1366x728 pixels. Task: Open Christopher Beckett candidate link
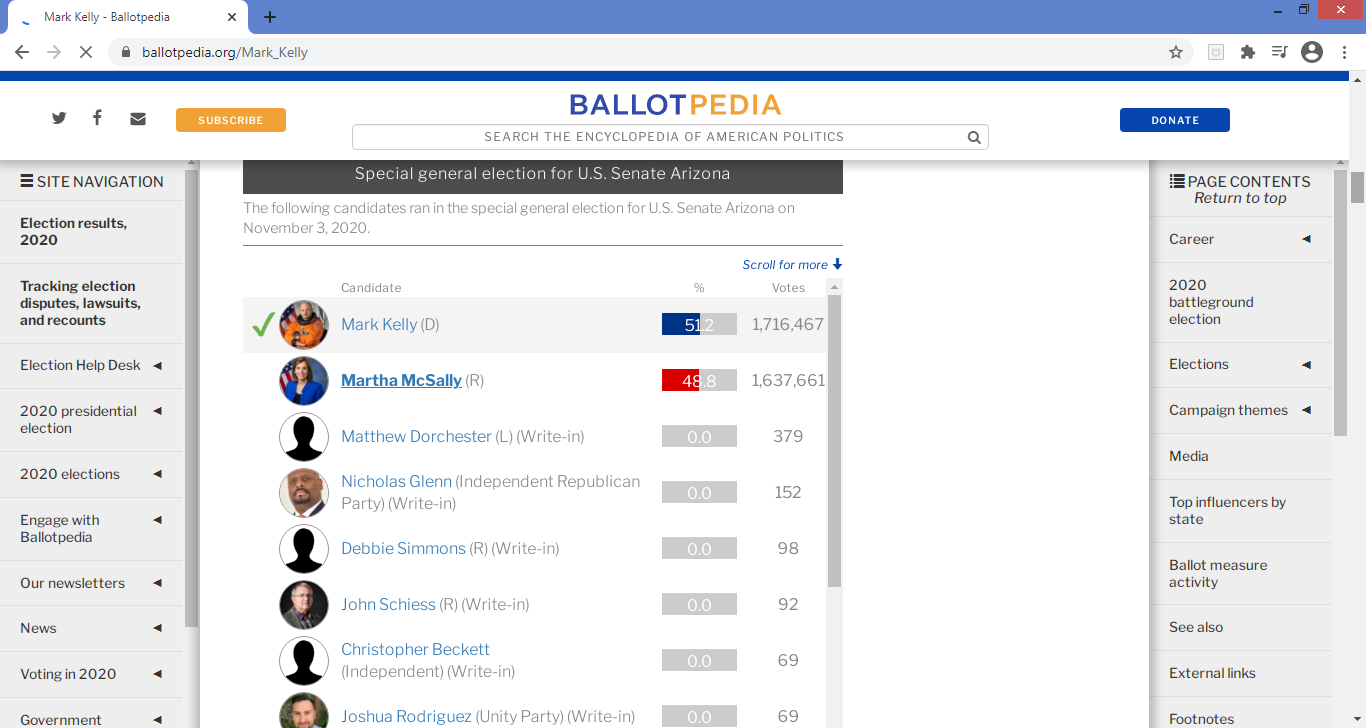[415, 649]
